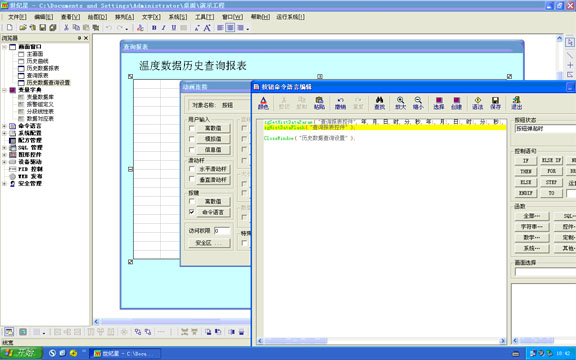Viewport: 576px width, 360px height.
Task: Click the binoculars 查找 find icon
Action: coord(379,103)
